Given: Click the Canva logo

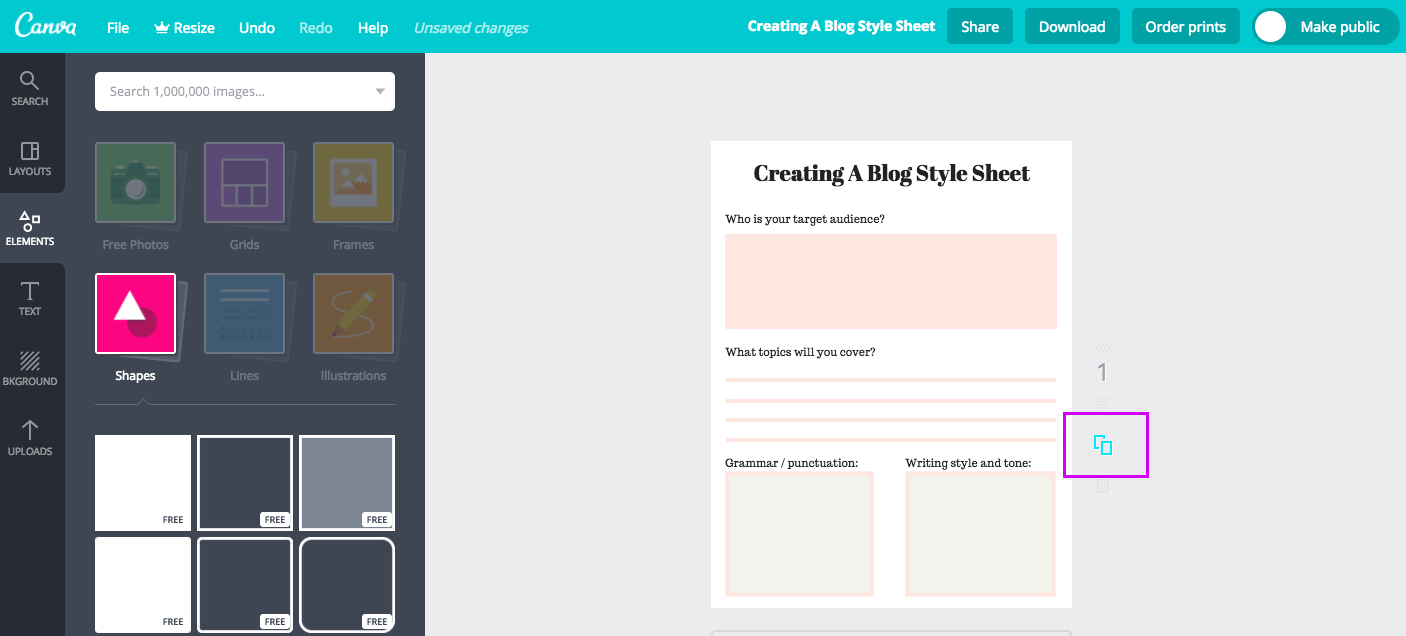Looking at the screenshot, I should click(46, 27).
